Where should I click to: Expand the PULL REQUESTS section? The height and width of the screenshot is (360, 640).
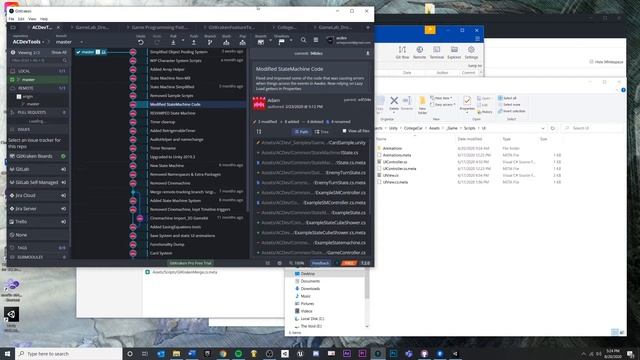tap(38, 112)
